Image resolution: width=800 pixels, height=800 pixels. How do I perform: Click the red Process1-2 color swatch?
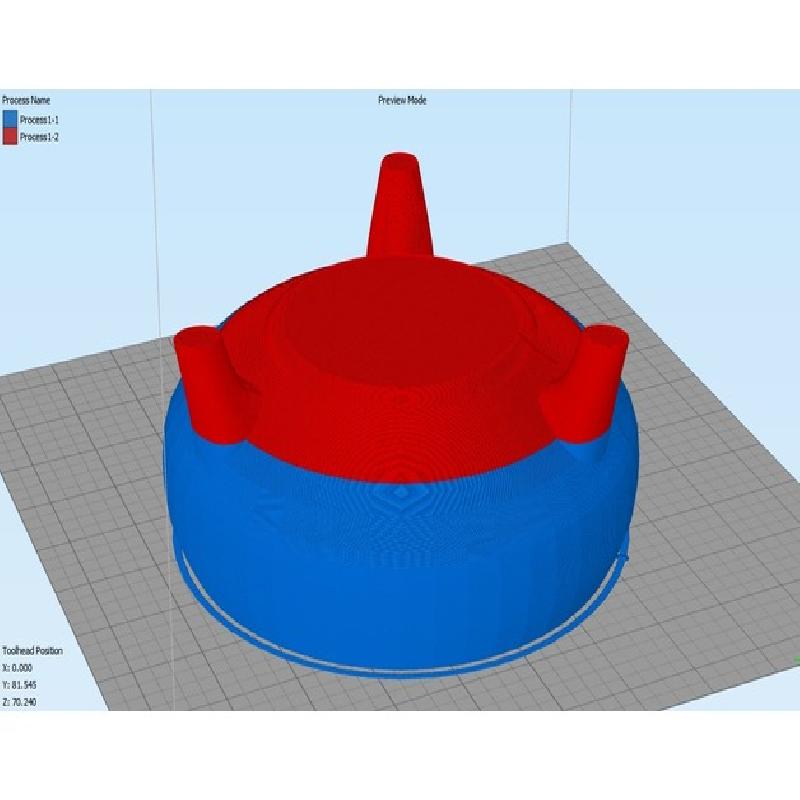click(x=11, y=136)
